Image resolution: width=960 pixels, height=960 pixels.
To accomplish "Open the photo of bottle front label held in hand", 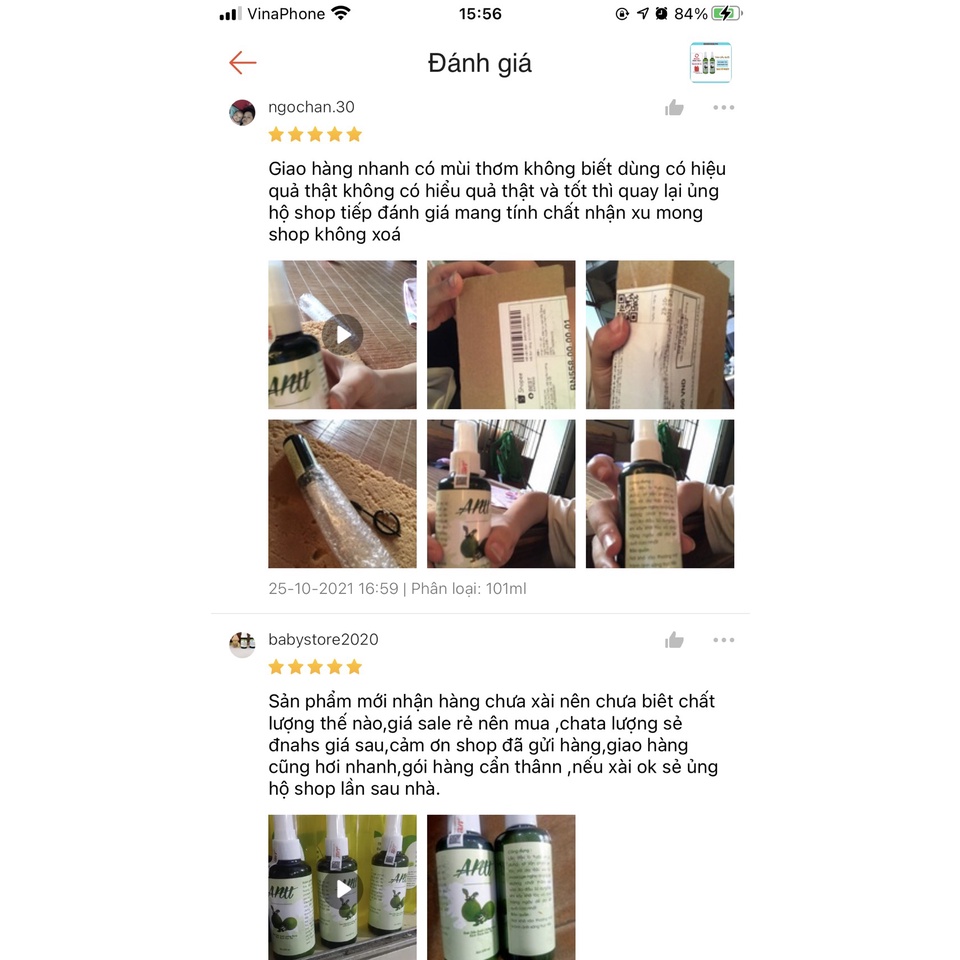I will [501, 494].
